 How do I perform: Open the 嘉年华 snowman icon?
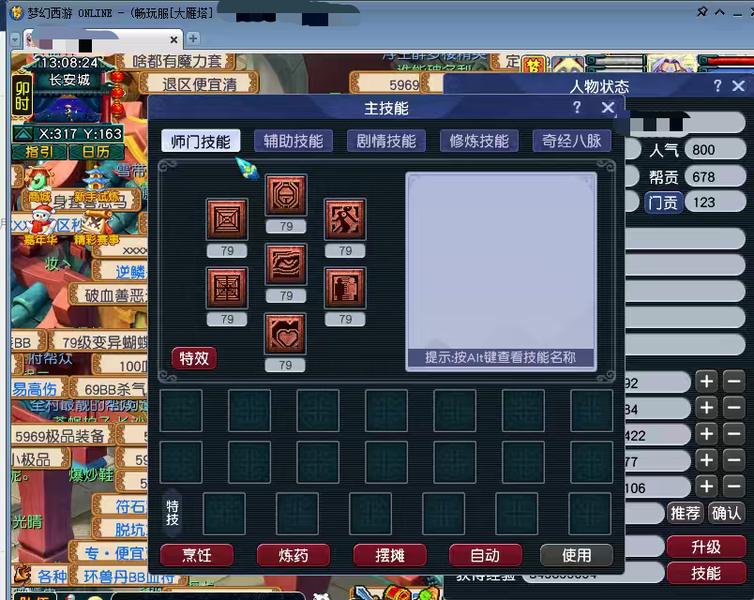tap(42, 225)
